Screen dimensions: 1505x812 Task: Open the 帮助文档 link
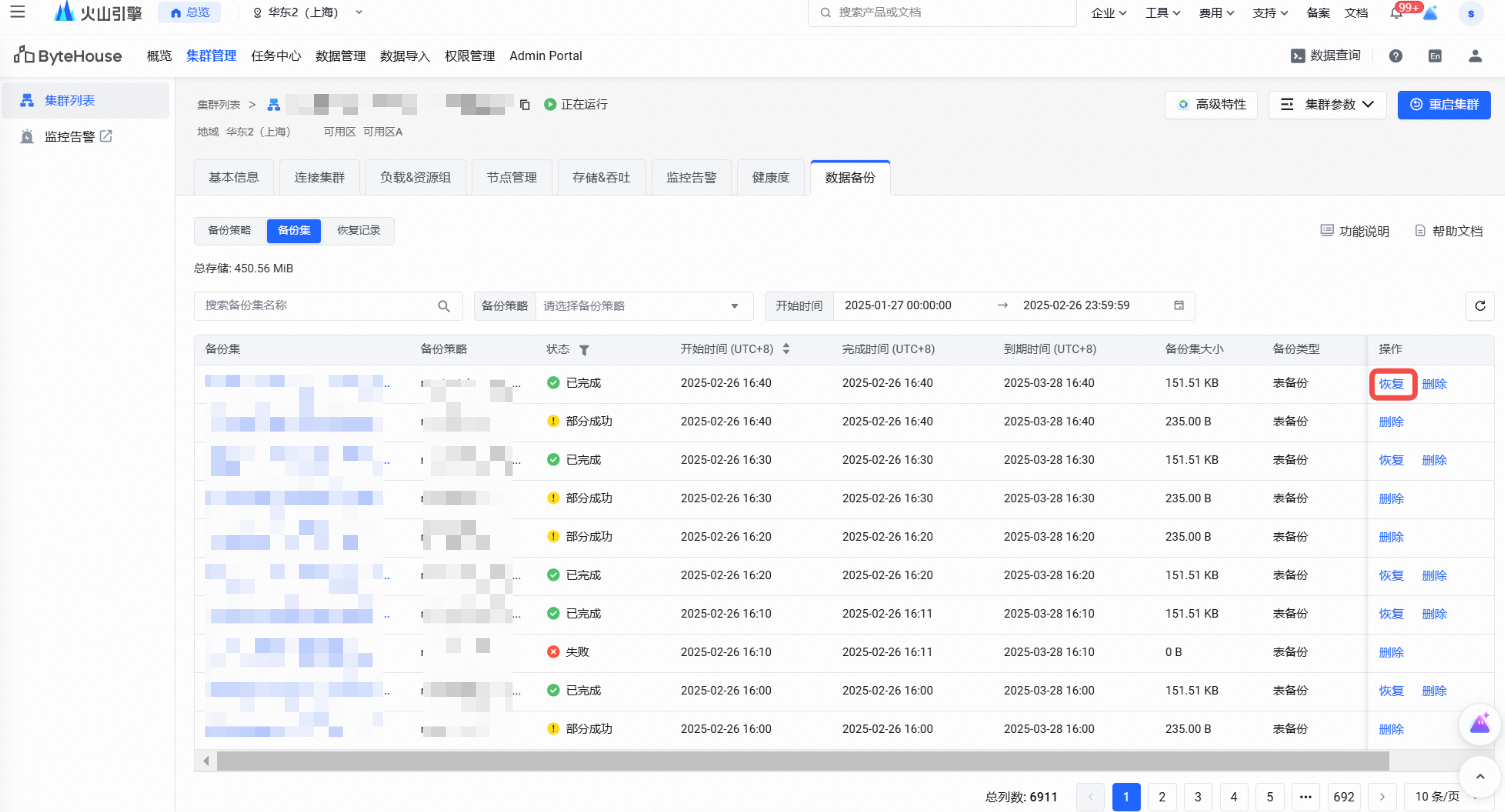coord(1448,231)
